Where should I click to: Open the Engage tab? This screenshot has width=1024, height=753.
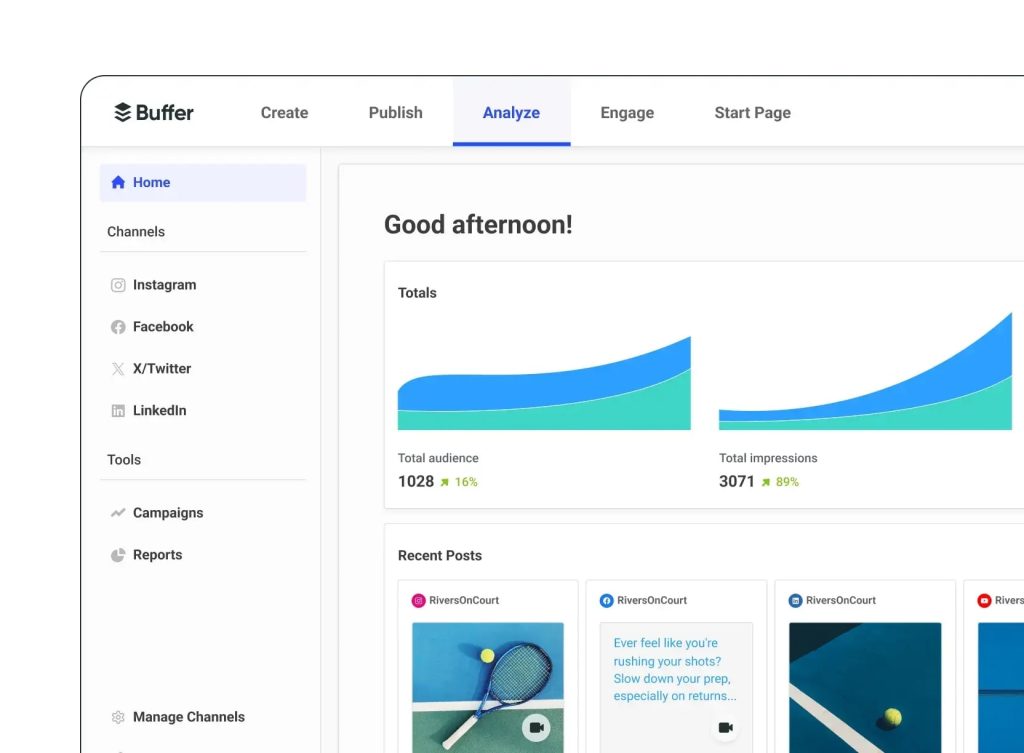627,113
